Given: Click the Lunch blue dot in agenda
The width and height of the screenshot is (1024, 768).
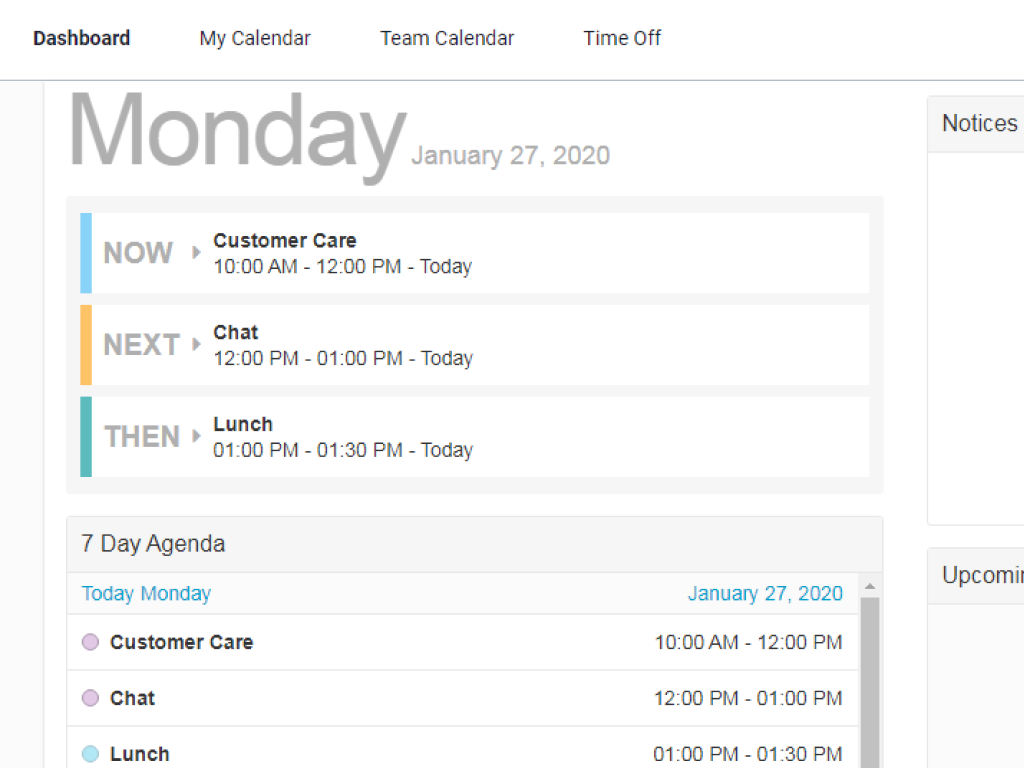Looking at the screenshot, I should click(90, 754).
